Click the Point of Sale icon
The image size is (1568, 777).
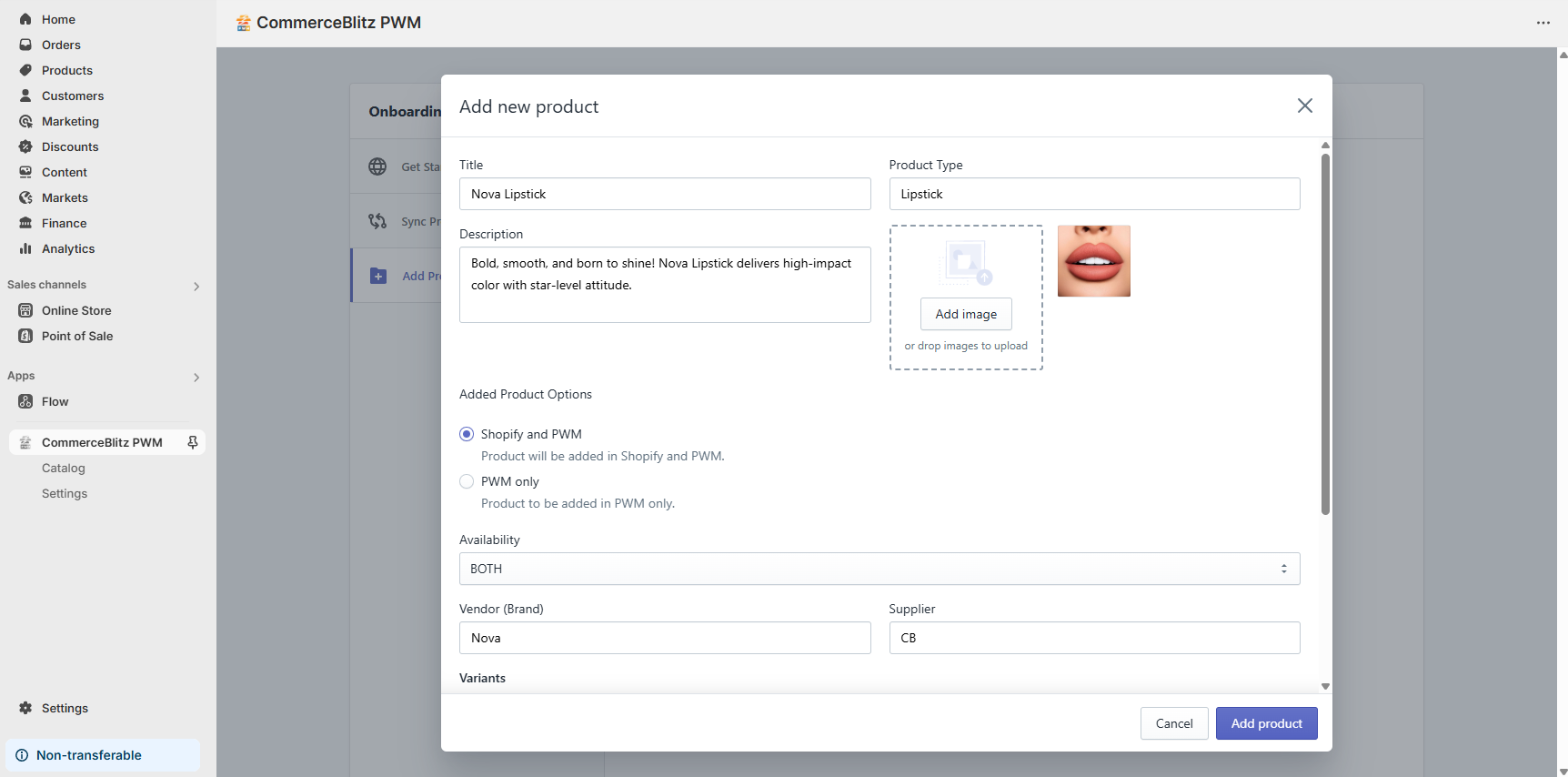pos(25,336)
